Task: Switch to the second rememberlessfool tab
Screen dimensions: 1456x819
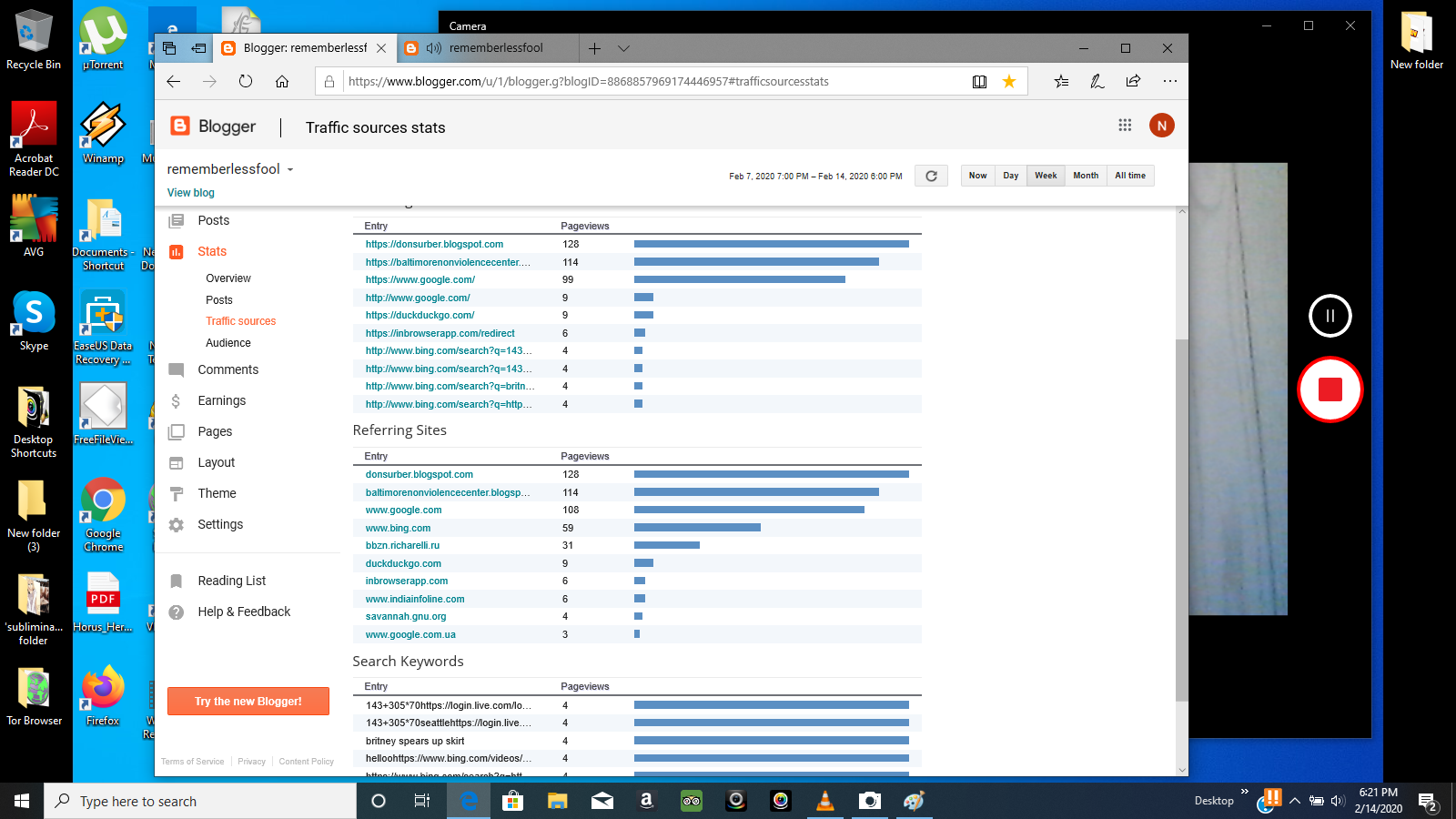Action: click(x=496, y=48)
